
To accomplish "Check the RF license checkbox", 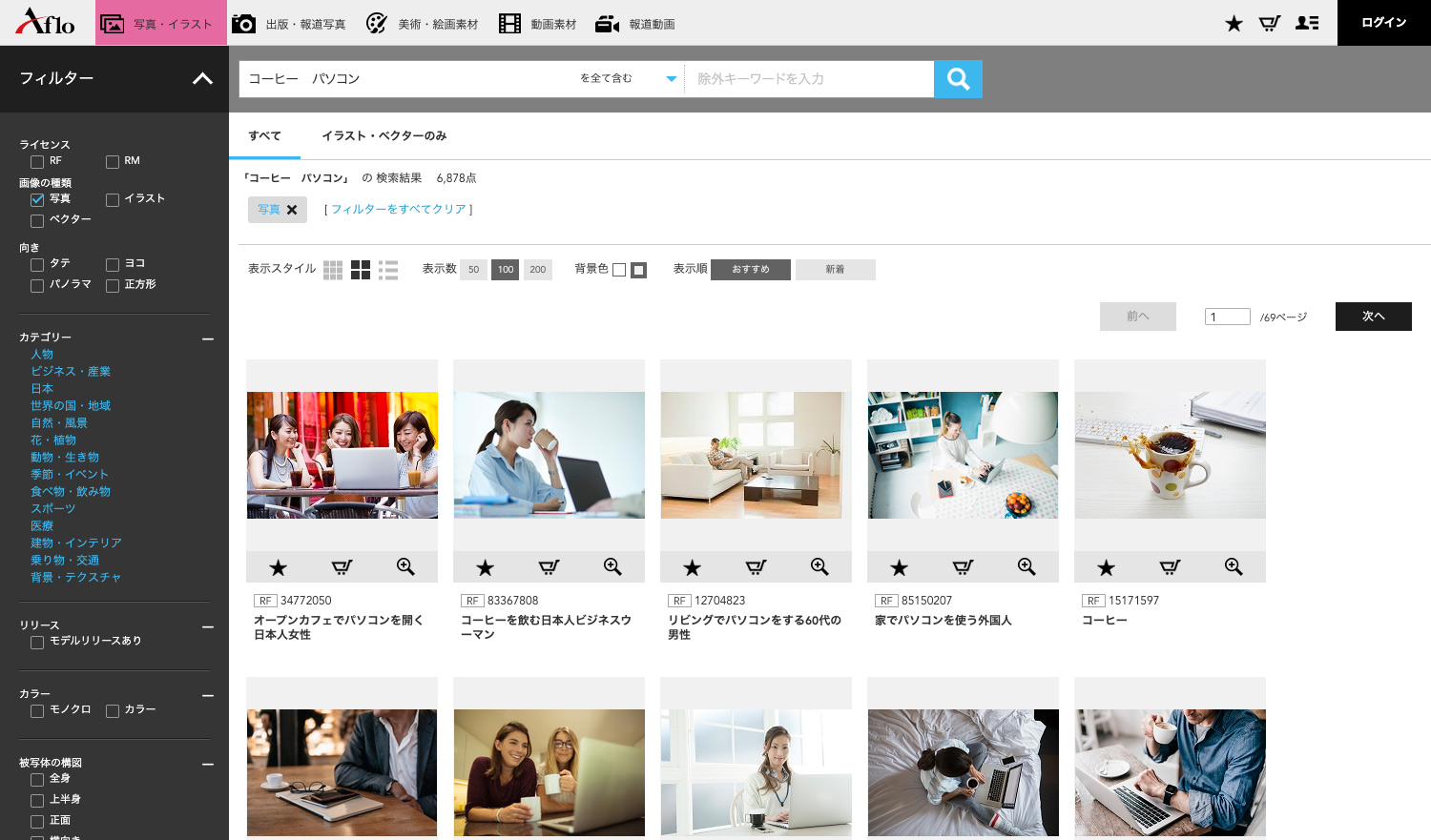I will (x=37, y=162).
